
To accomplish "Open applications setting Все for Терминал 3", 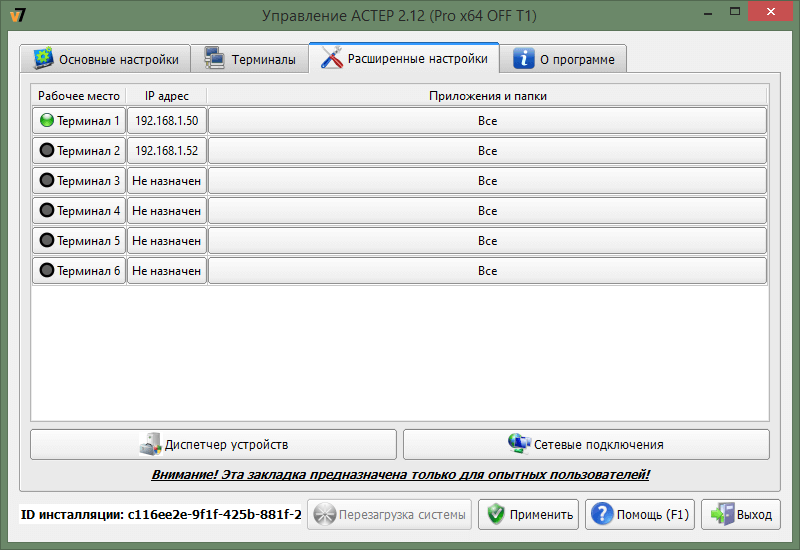I will click(487, 181).
